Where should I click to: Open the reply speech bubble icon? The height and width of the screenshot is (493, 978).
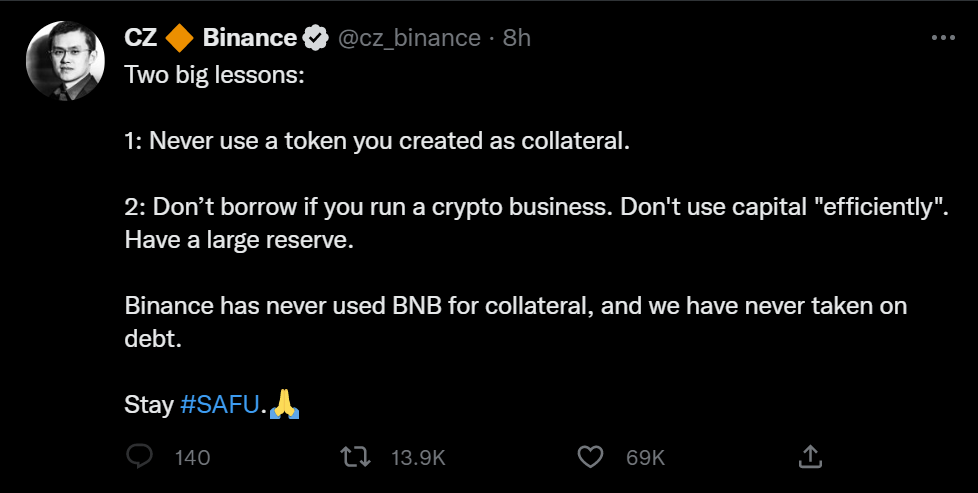point(140,457)
